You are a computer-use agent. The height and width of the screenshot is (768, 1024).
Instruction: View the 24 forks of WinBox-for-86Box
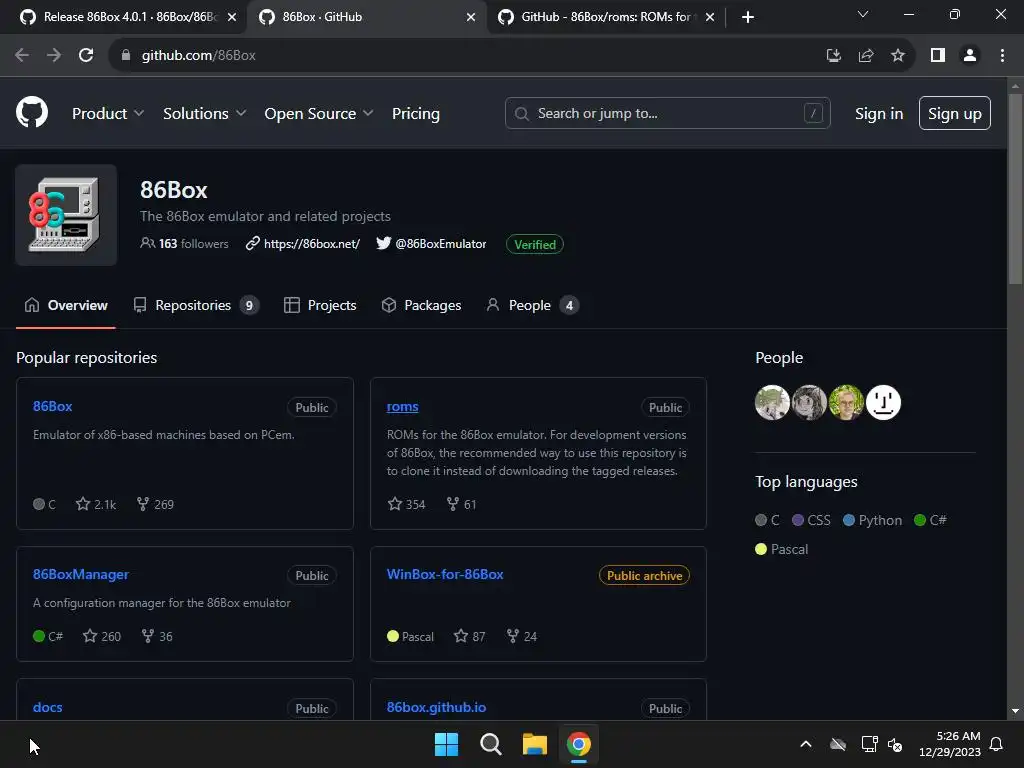522,636
